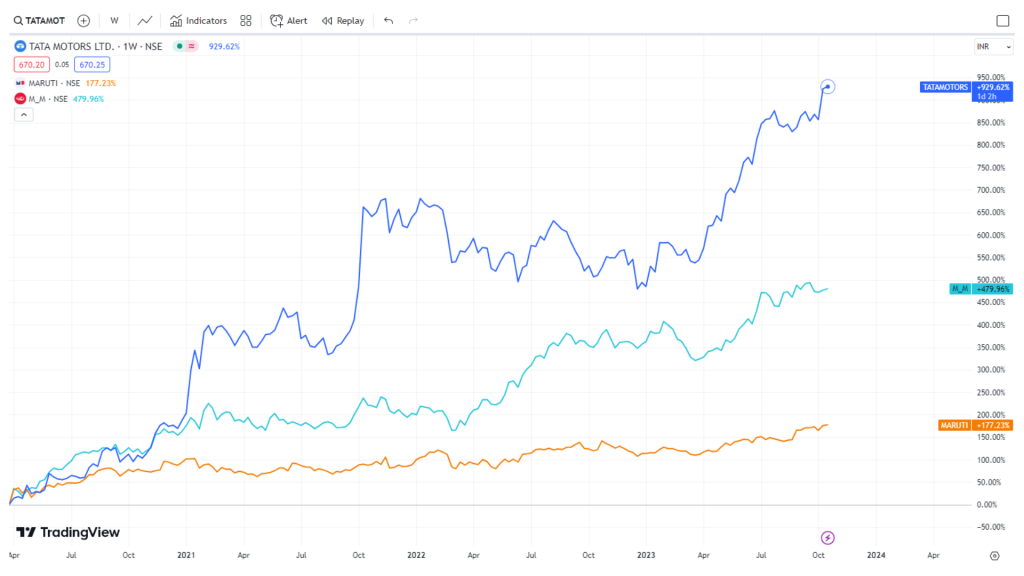
Task: Click the 0.00% price axis label
Action: point(987,505)
